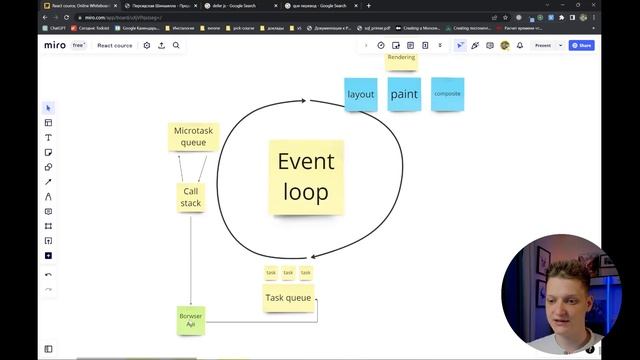Click the miro.com address bar

[282, 18]
